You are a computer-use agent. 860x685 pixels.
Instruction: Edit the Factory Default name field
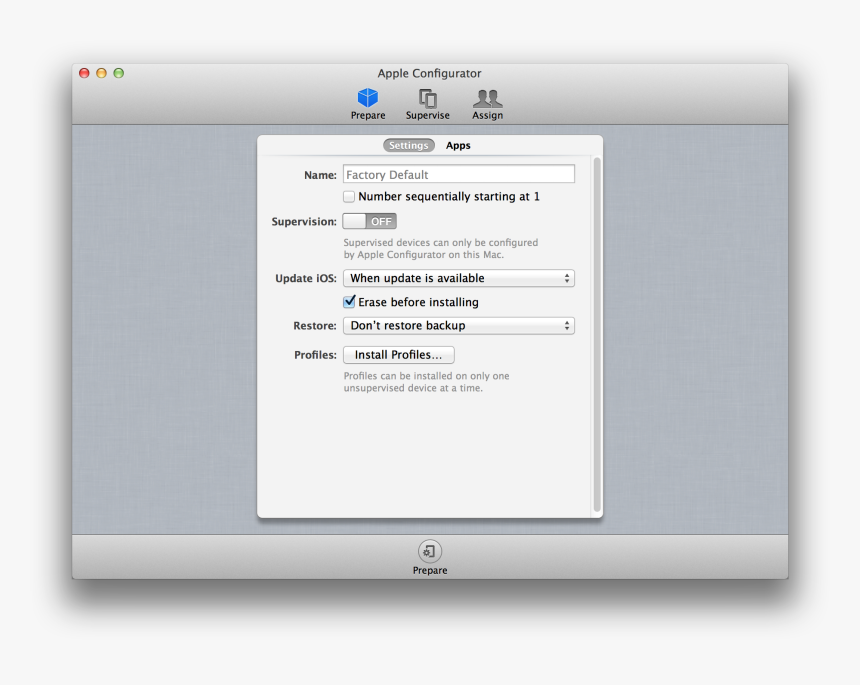point(458,173)
